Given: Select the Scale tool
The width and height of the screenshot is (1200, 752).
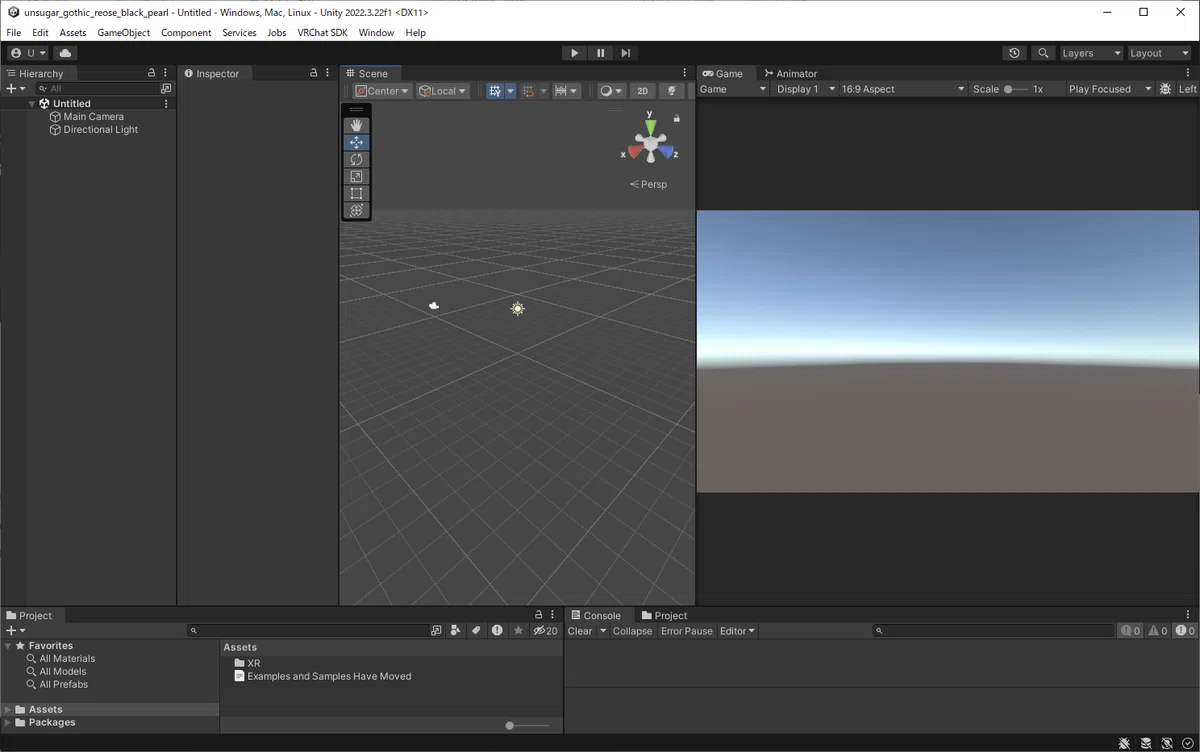Looking at the screenshot, I should click(357, 176).
